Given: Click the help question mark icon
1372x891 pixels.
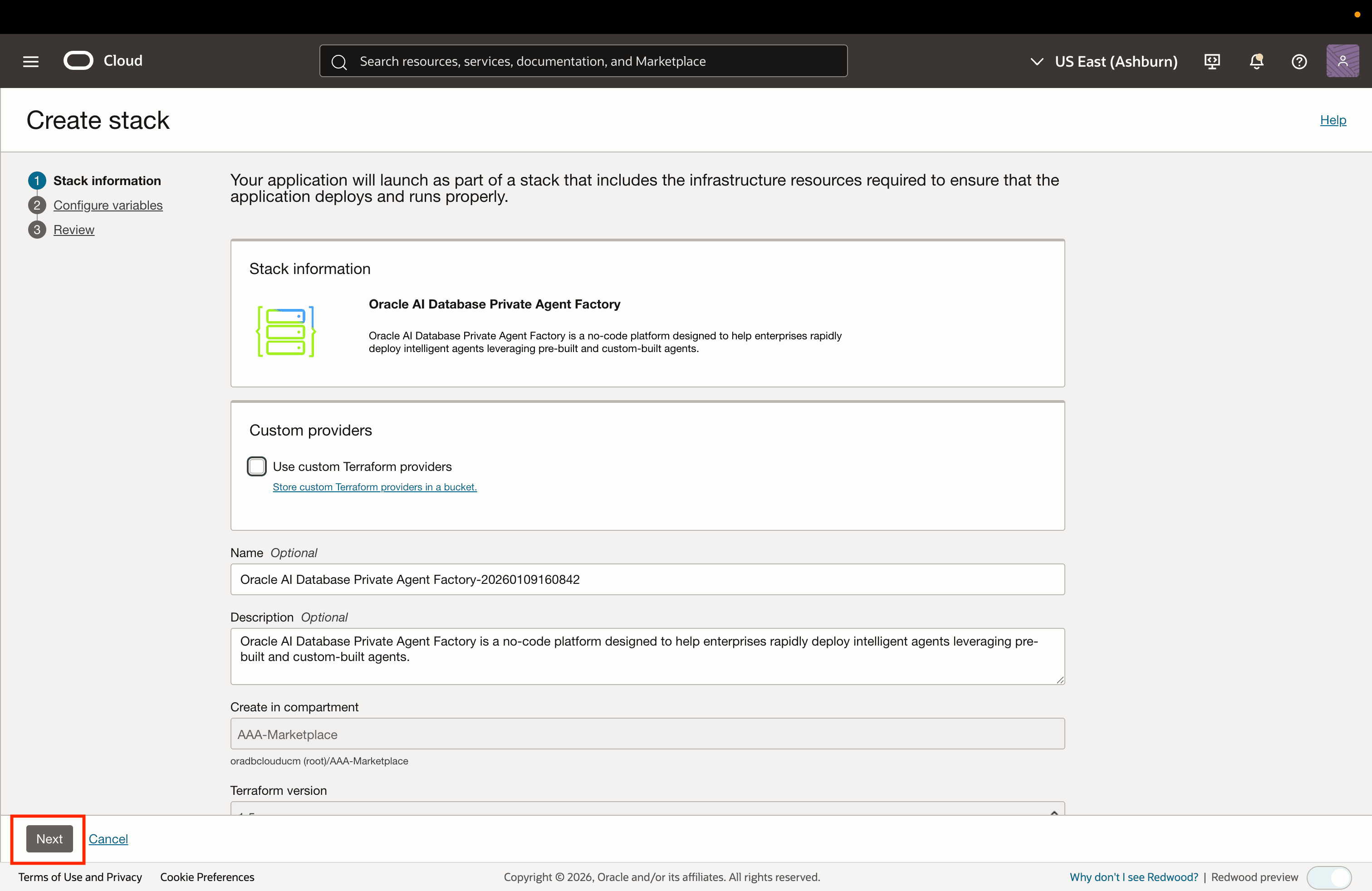Looking at the screenshot, I should (1299, 61).
